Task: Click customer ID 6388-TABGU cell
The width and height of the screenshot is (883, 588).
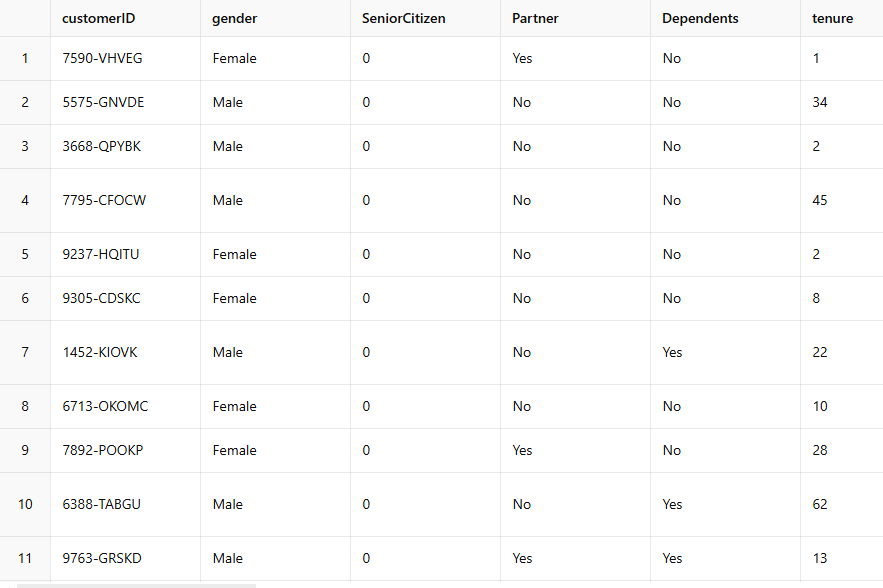Action: [x=125, y=505]
